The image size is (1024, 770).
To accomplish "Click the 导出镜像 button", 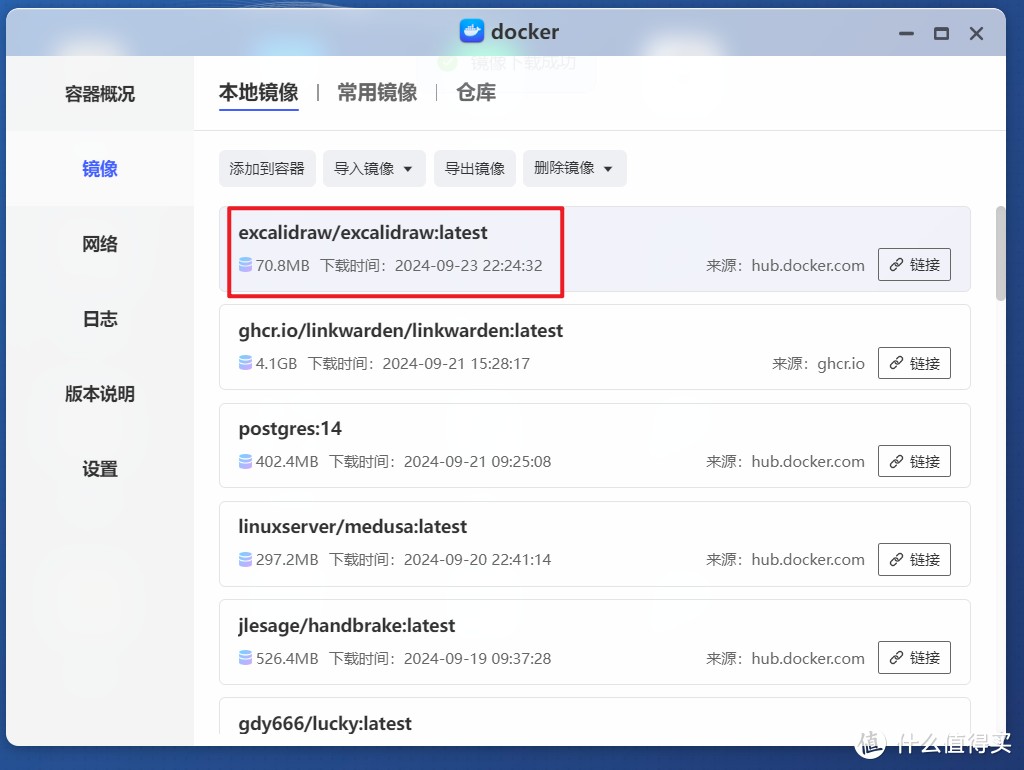I will (474, 168).
